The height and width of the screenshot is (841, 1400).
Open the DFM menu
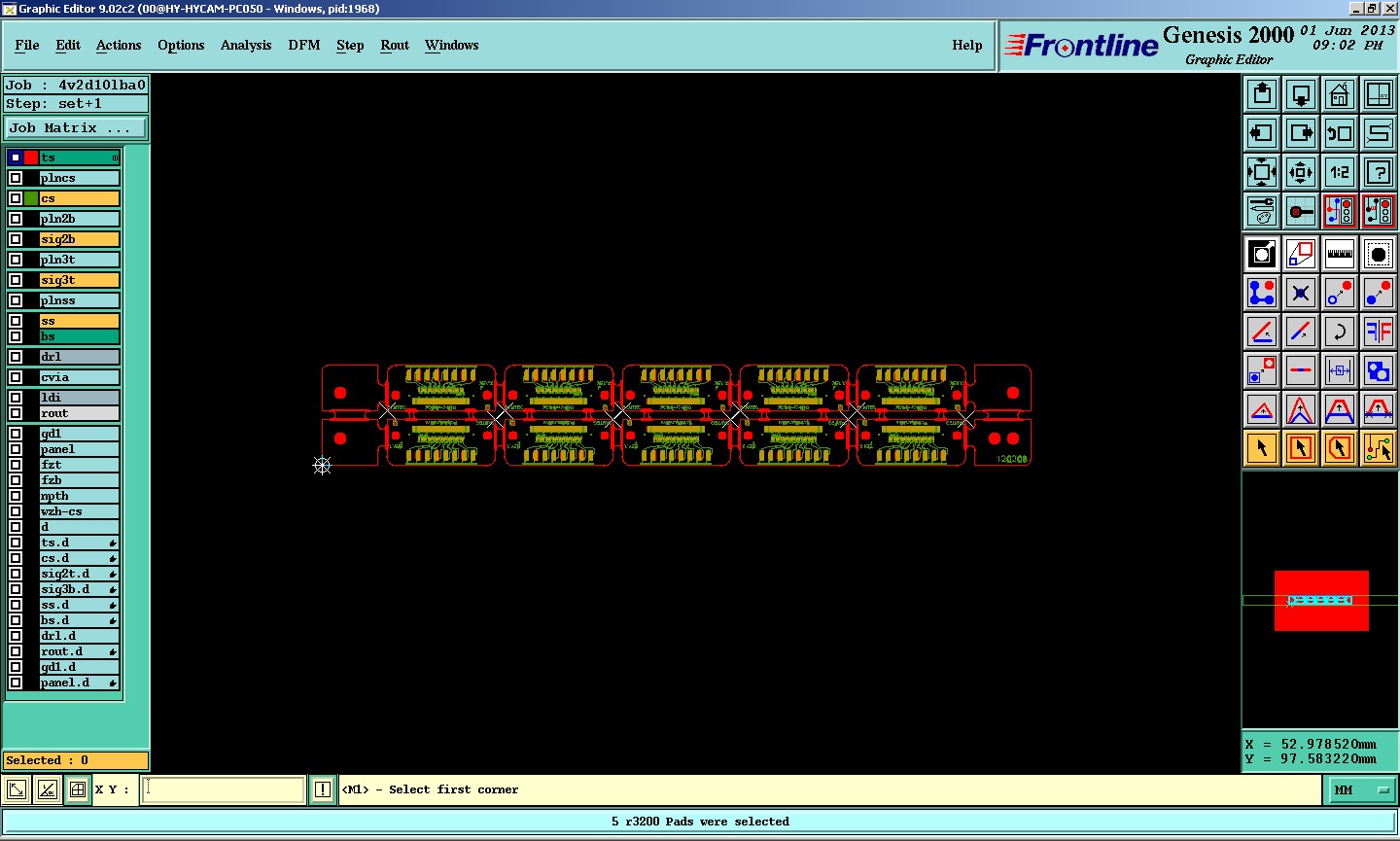[304, 45]
